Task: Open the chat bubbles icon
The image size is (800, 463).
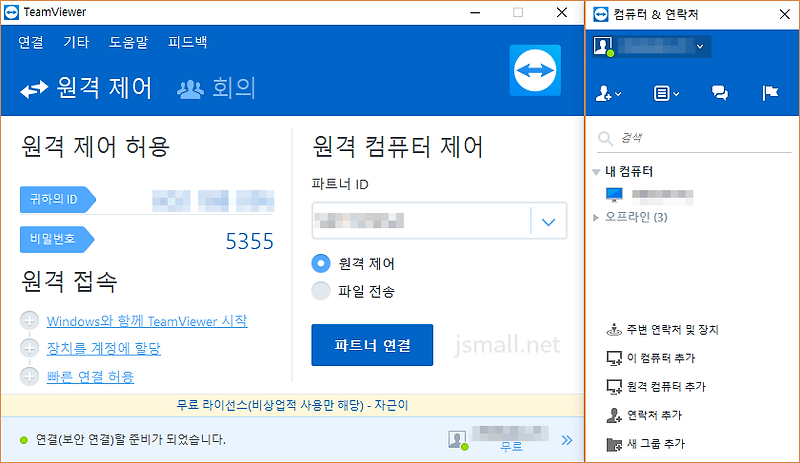Action: pyautogui.click(x=720, y=93)
